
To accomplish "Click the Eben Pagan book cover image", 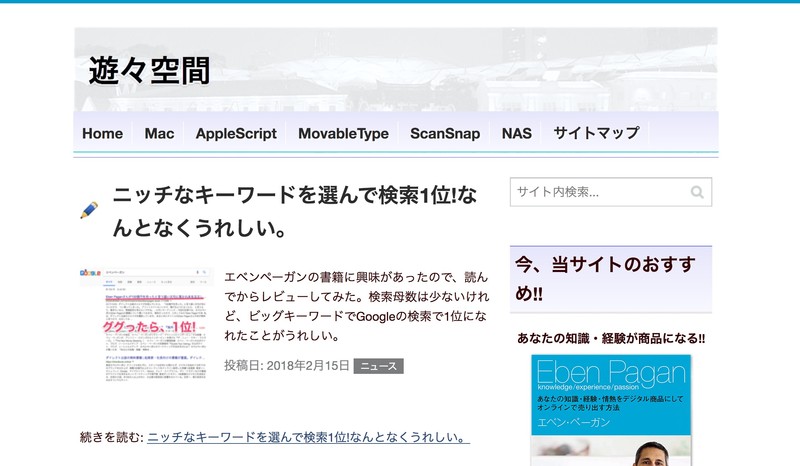I will click(611, 410).
